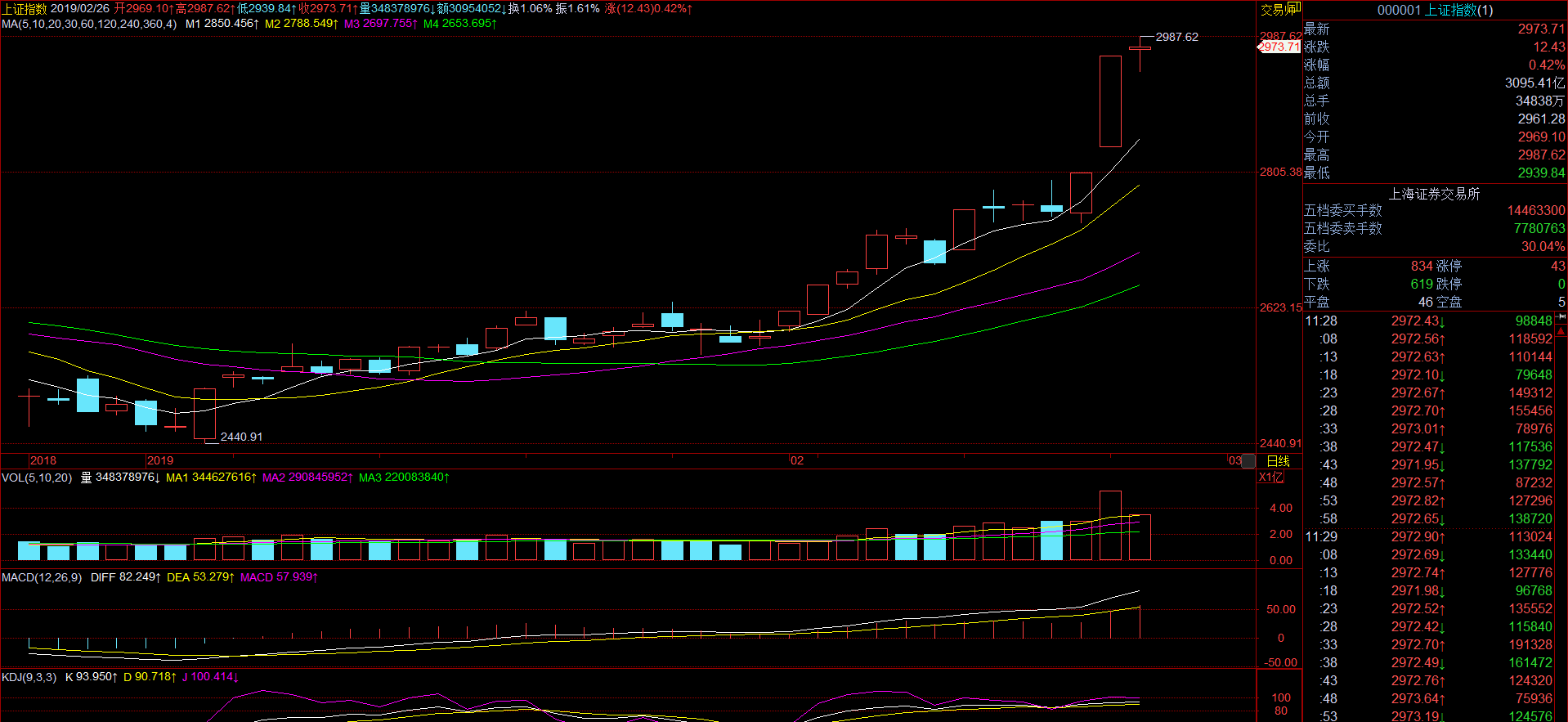This screenshot has height=722, width=1568.
Task: Click the DEA 53.279 value
Action: pyautogui.click(x=201, y=577)
